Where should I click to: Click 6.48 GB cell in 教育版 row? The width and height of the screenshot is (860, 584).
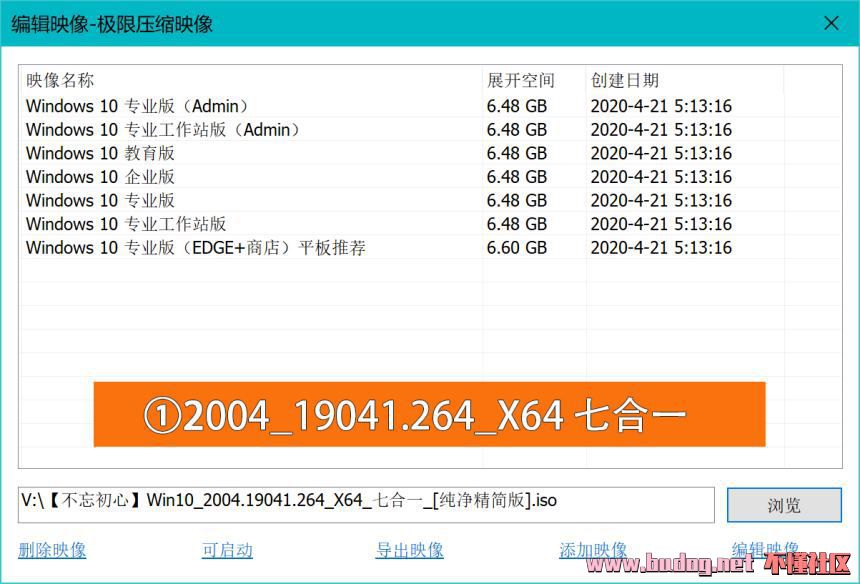tap(517, 153)
